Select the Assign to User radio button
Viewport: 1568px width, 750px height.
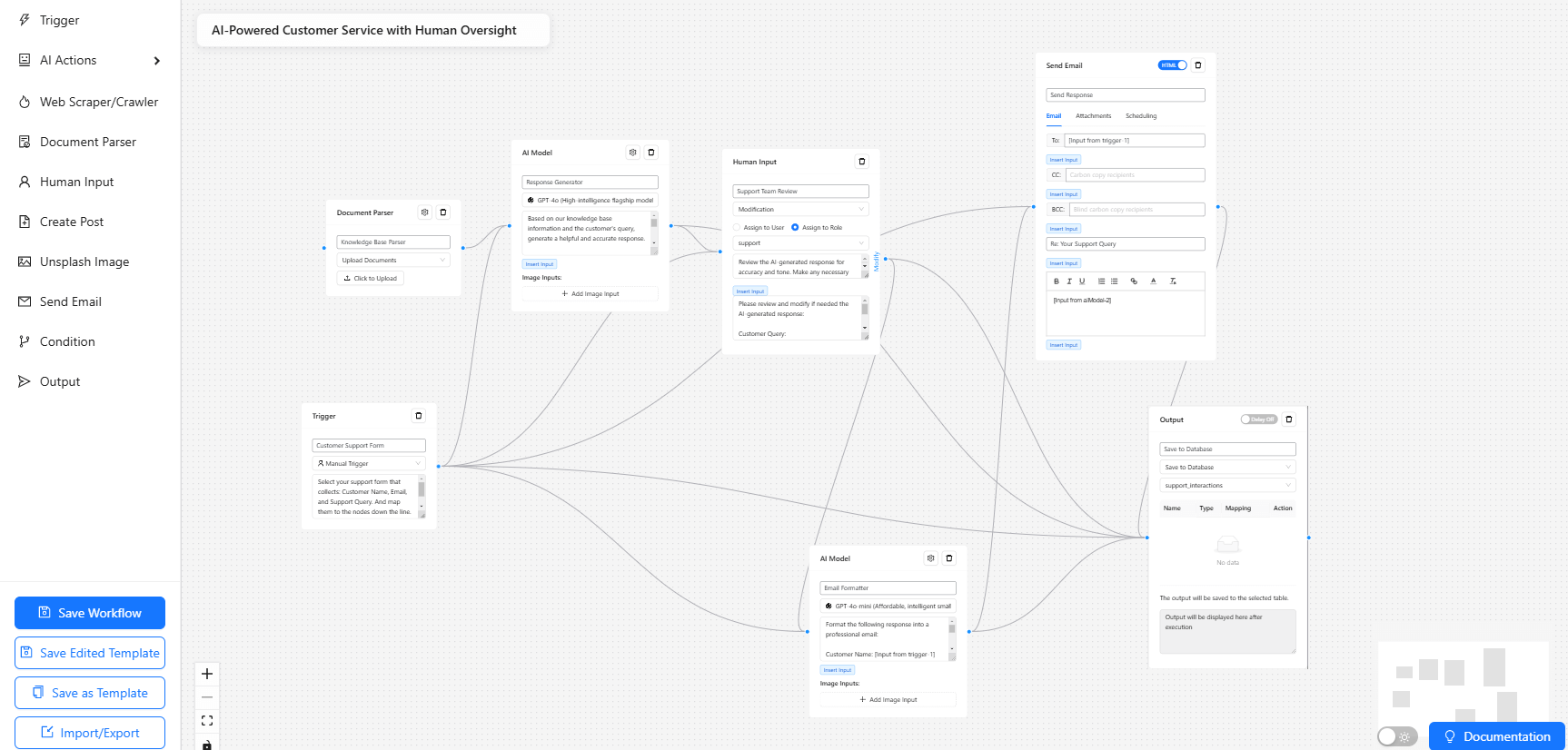click(x=738, y=228)
